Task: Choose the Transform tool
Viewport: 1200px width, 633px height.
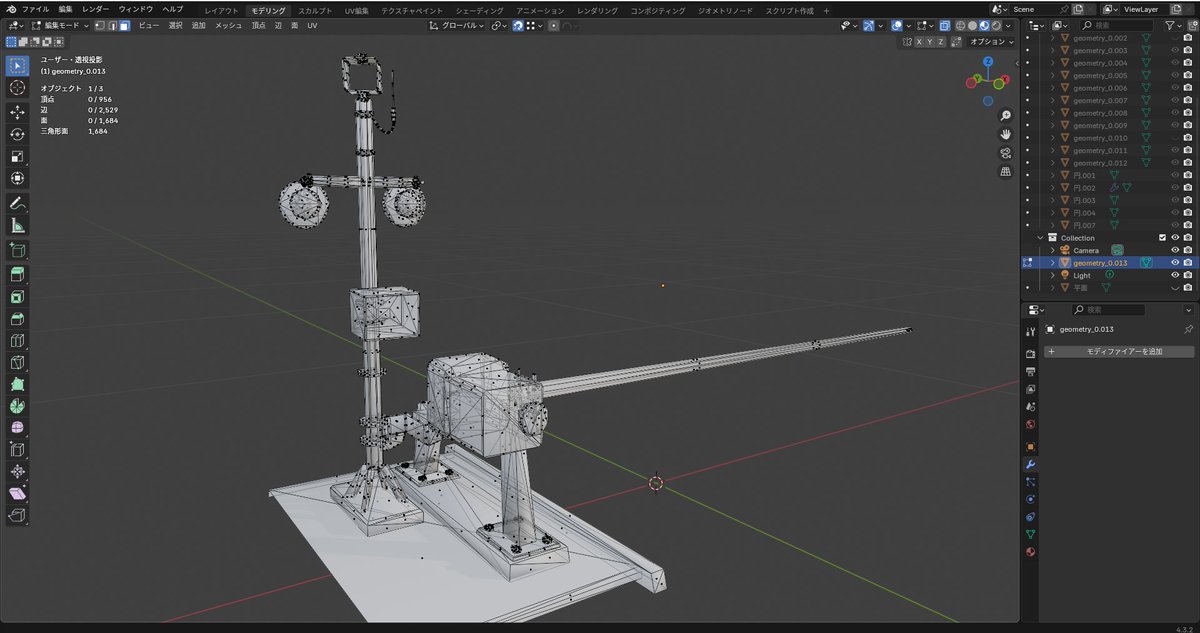Action: pos(17,179)
